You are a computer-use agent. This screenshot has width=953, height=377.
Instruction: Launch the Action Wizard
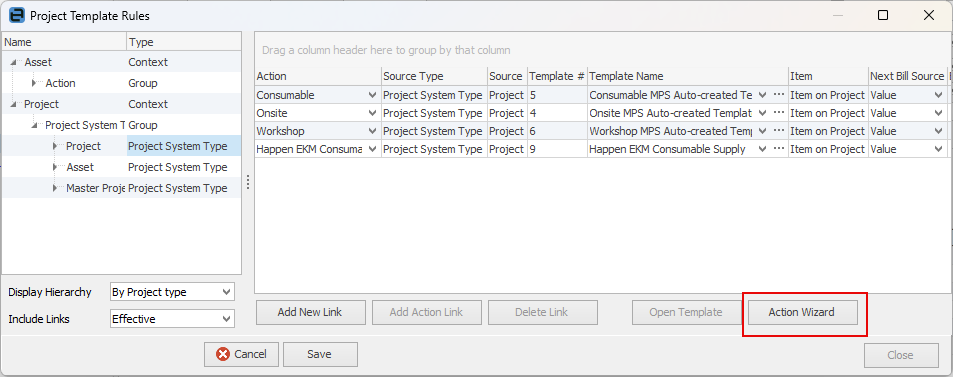click(802, 313)
